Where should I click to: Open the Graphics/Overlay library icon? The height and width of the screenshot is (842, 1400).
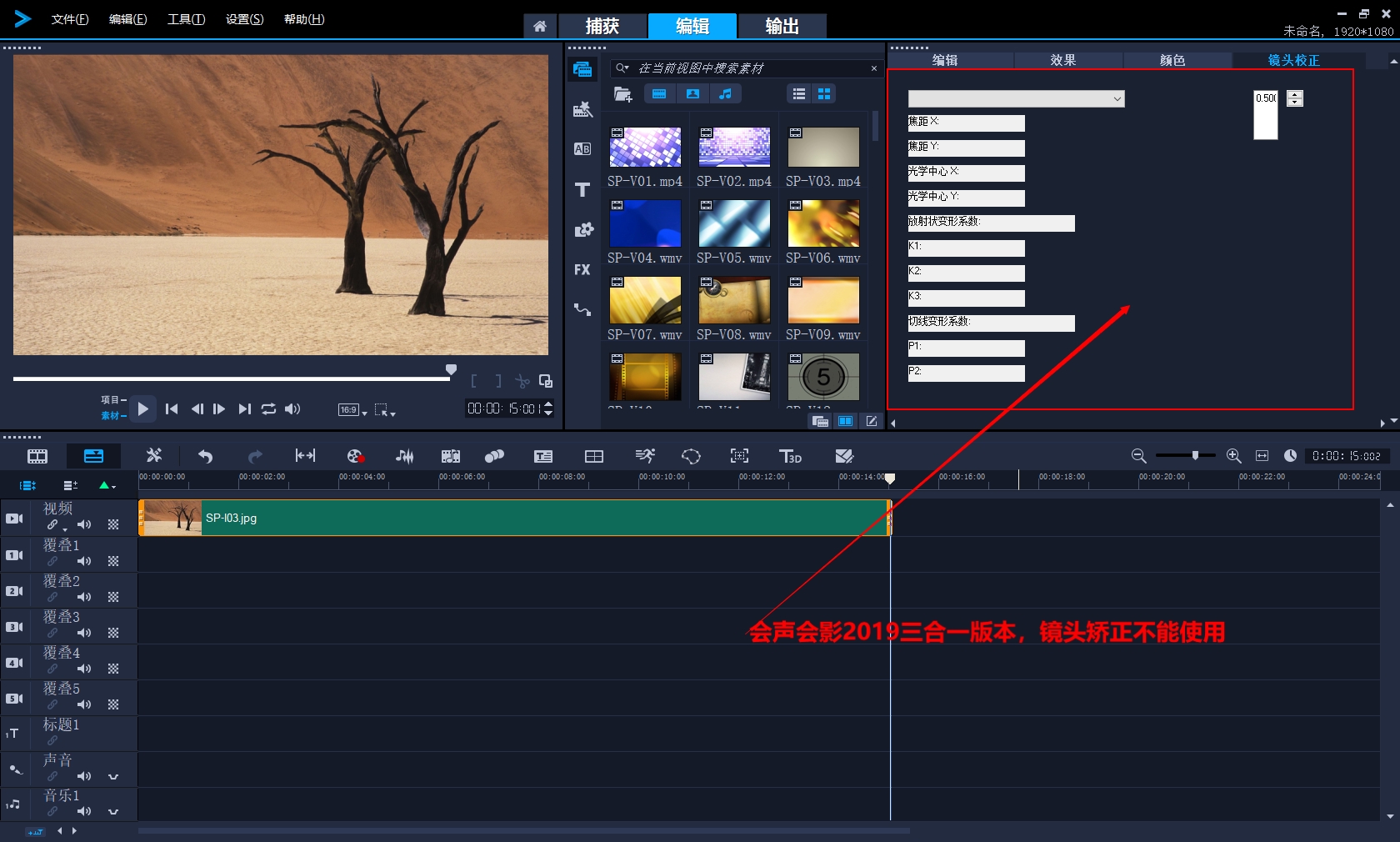tap(582, 229)
